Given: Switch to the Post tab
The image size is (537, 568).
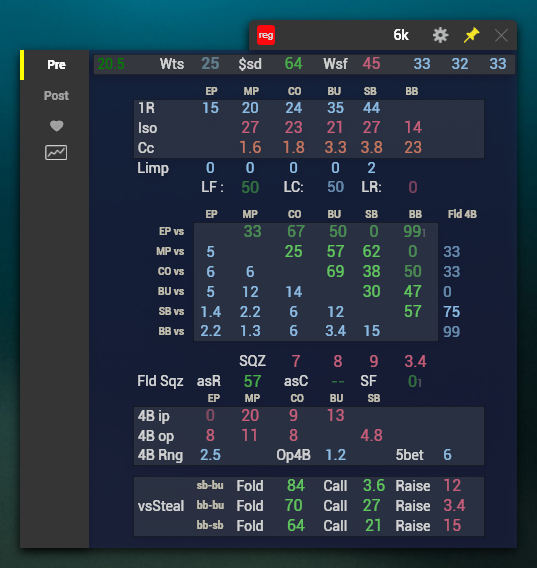Looking at the screenshot, I should tap(56, 96).
